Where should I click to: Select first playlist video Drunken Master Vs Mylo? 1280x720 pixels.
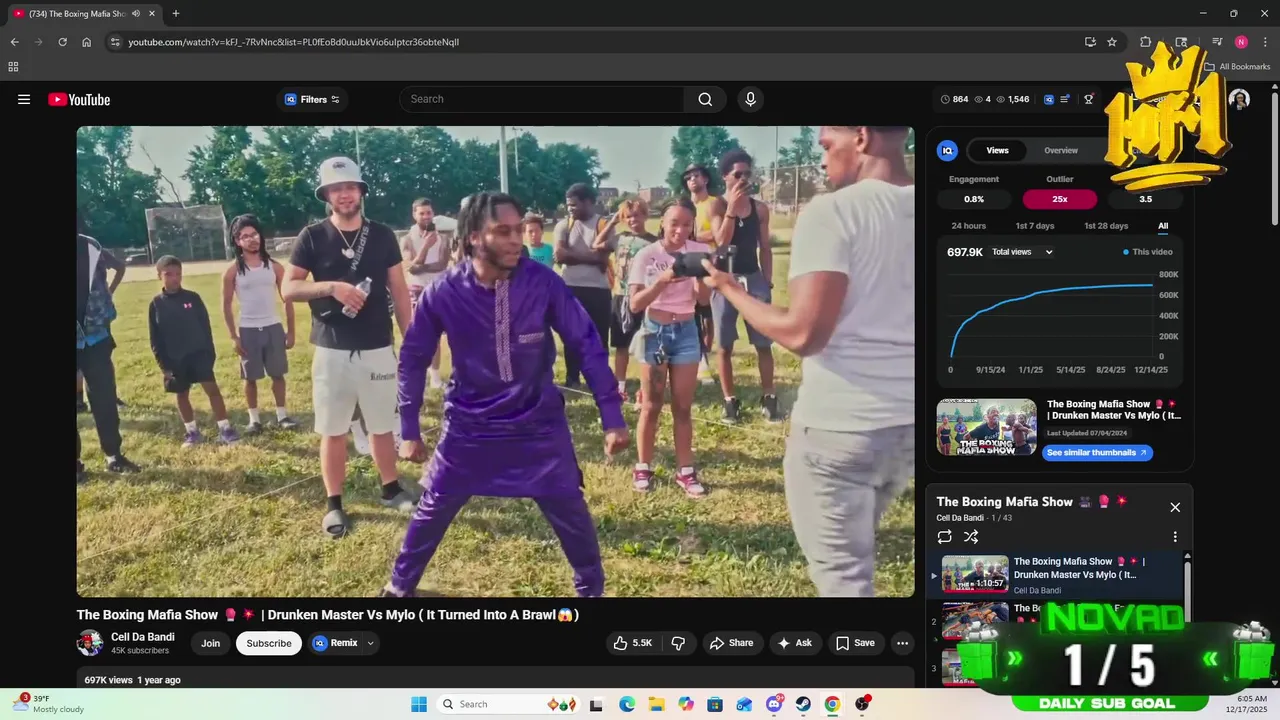tap(1056, 575)
